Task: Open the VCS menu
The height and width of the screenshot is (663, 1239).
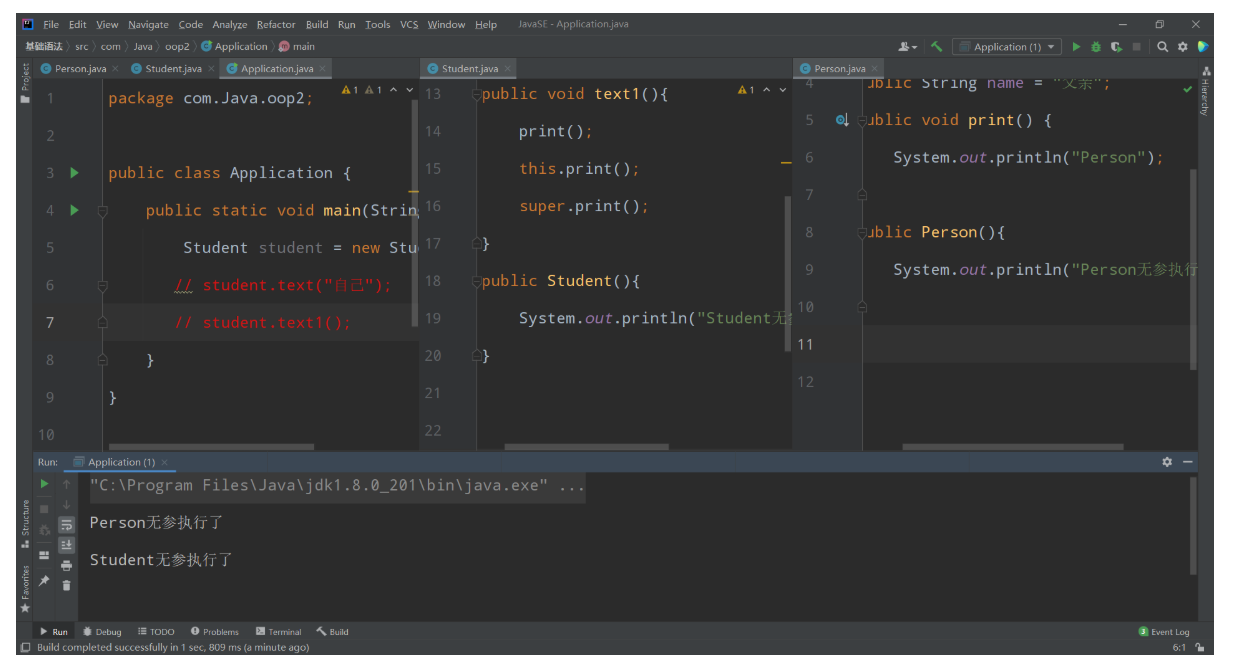Action: 409,24
